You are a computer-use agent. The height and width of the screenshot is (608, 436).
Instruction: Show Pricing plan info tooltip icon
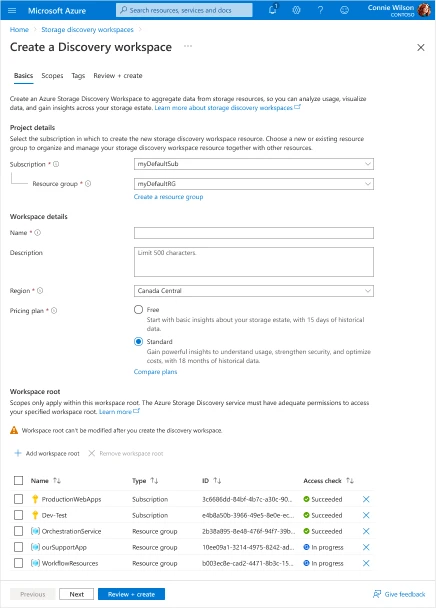(x=54, y=311)
